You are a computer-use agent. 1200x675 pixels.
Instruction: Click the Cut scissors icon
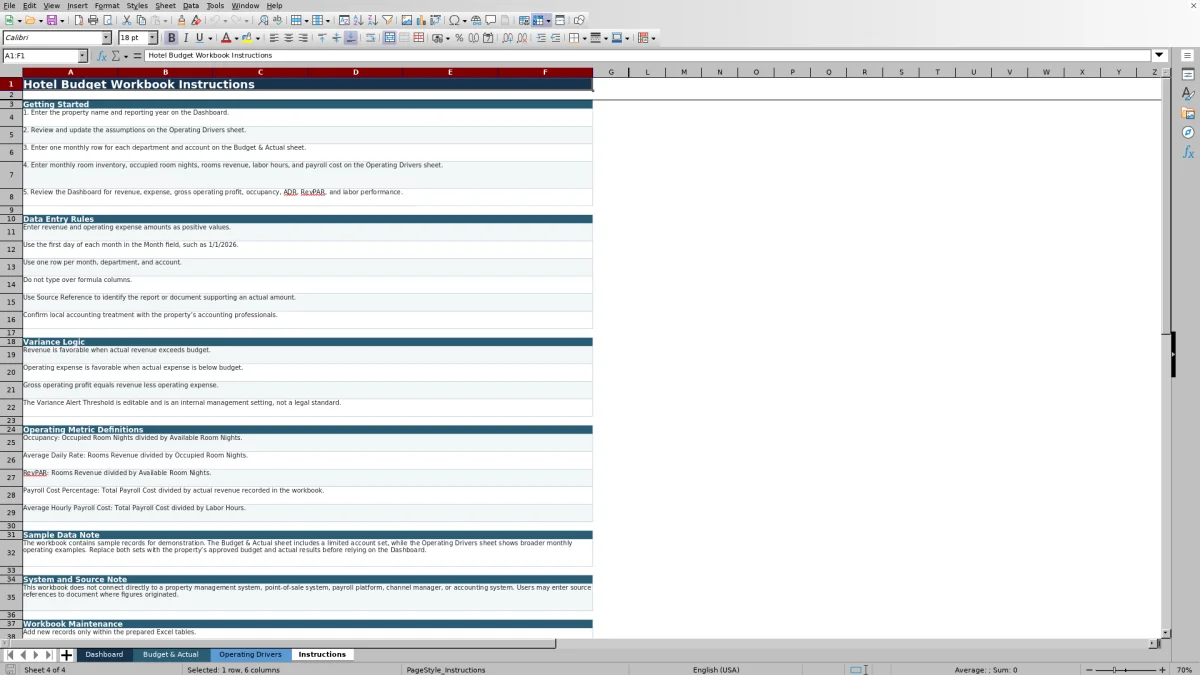[x=127, y=20]
